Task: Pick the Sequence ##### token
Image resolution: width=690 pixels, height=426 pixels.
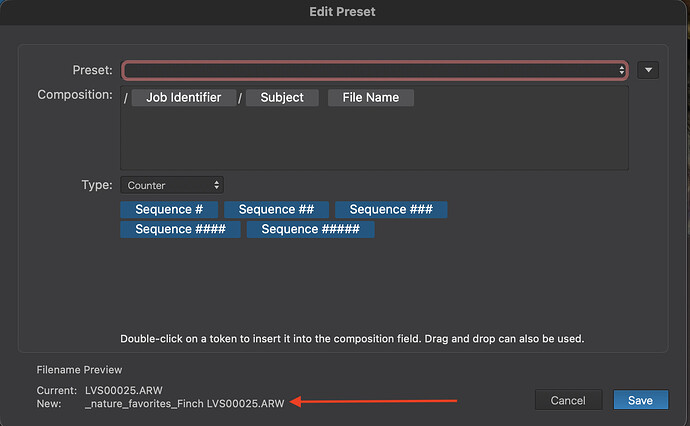Action: point(311,229)
